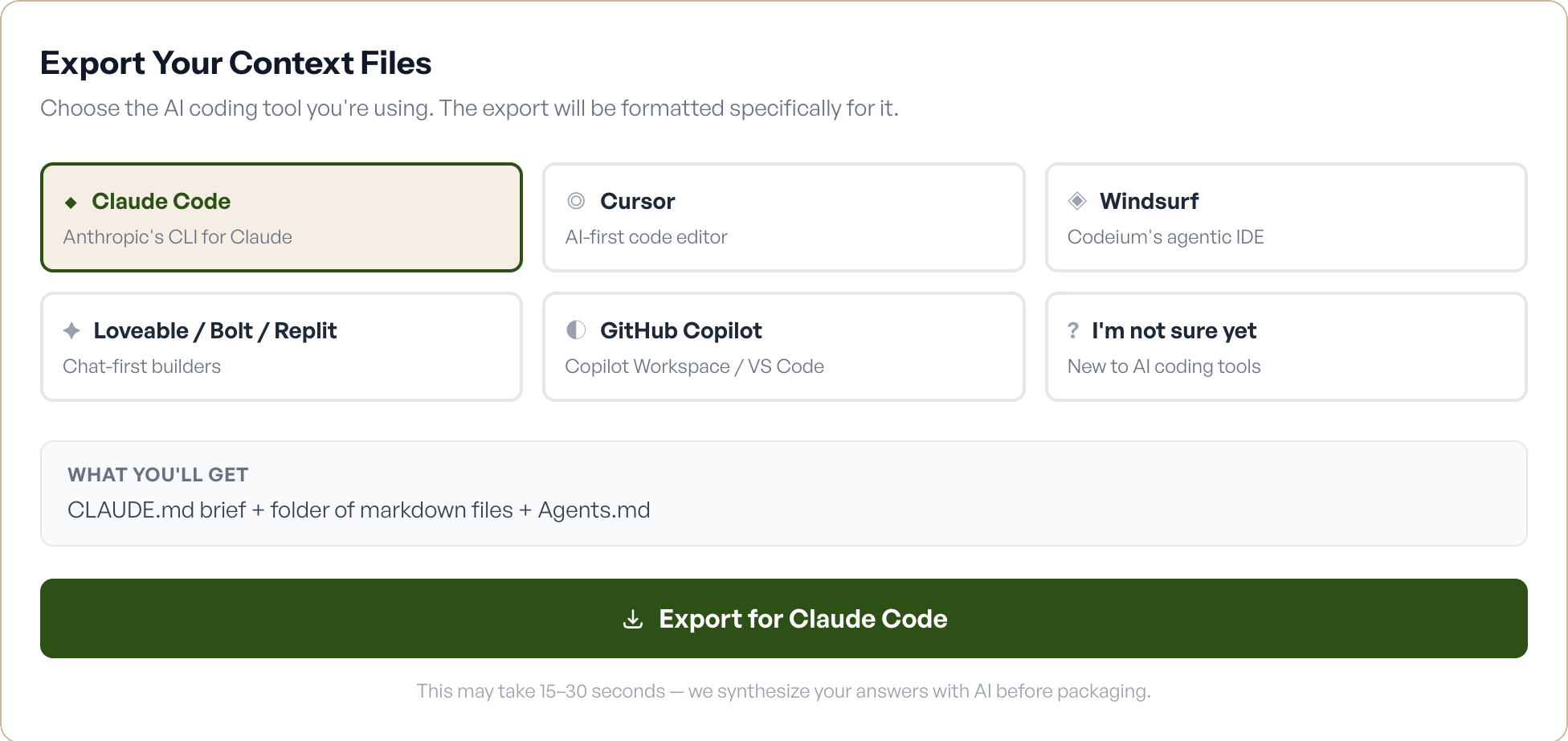Click the sparkle icon on Loveable / Bolt / Replit

click(x=72, y=330)
